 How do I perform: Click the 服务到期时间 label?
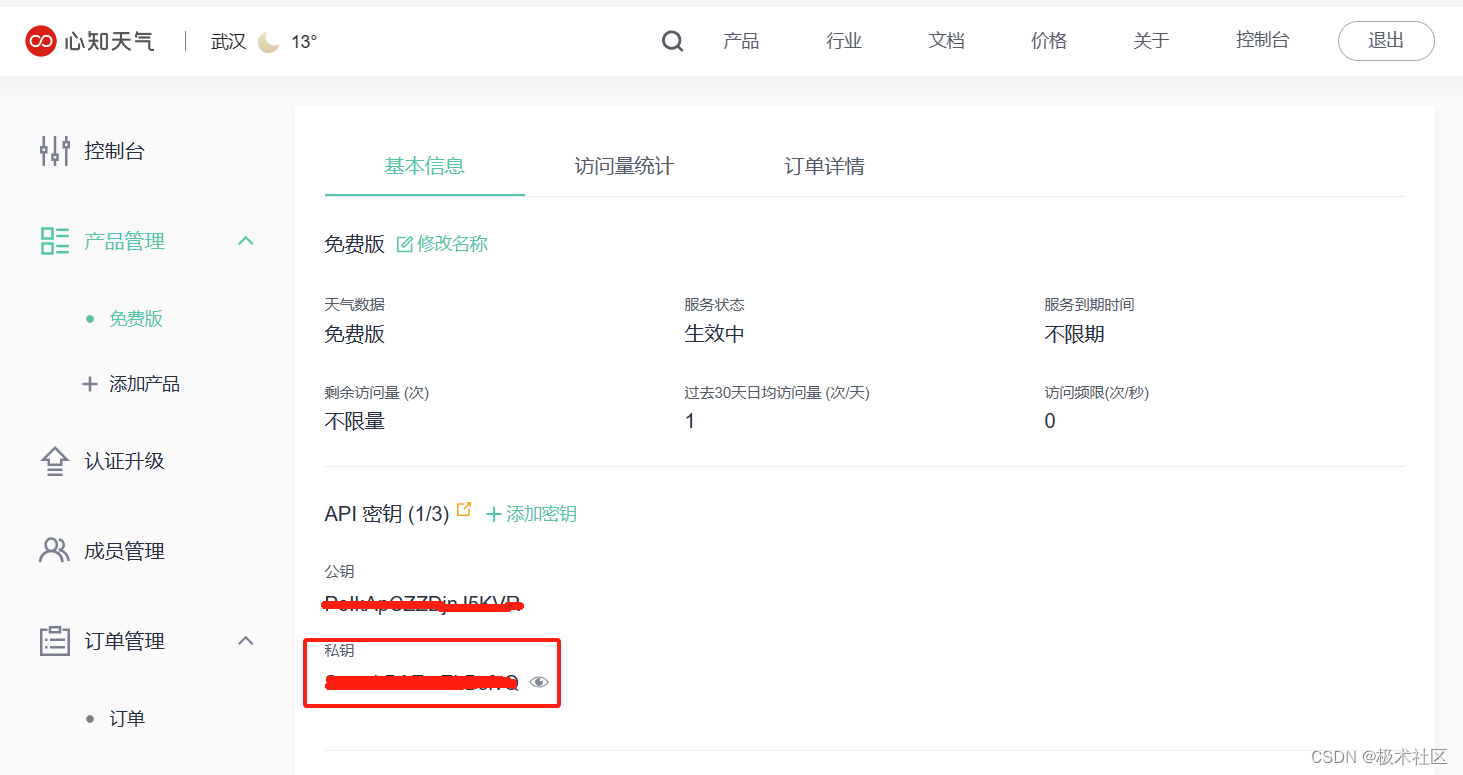[1089, 304]
